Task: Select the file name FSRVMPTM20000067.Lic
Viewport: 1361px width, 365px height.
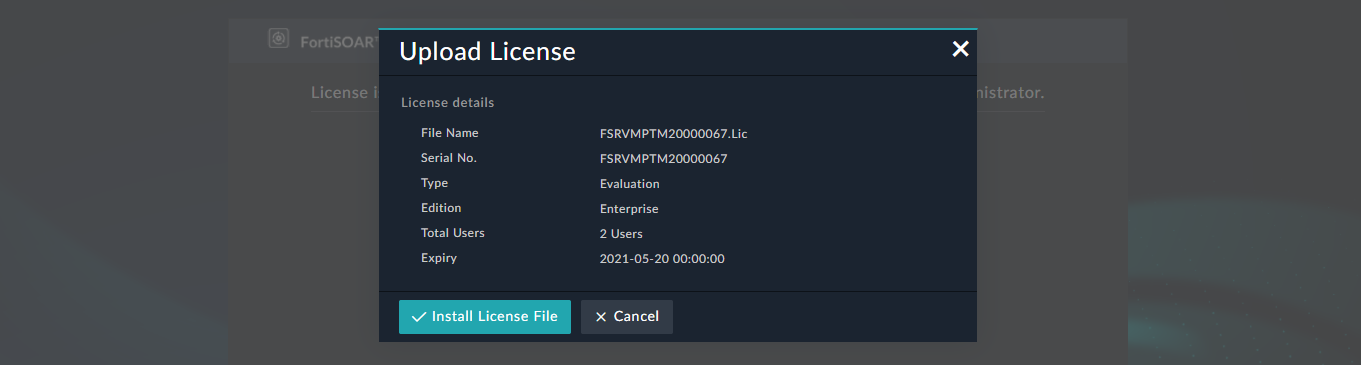Action: tap(674, 134)
